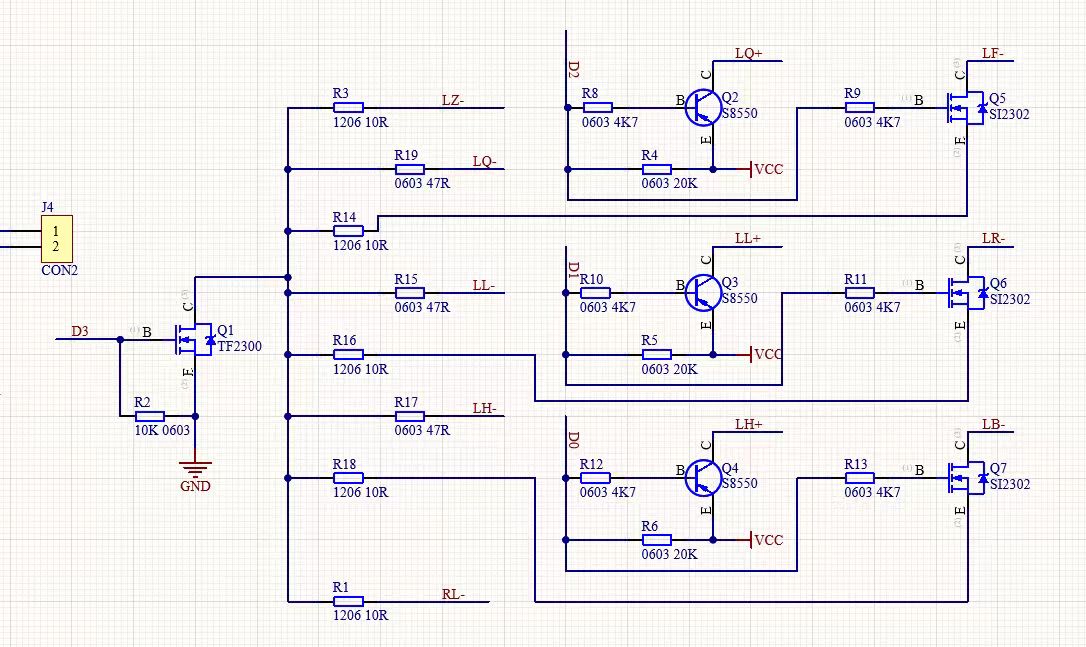Image resolution: width=1086 pixels, height=647 pixels.
Task: Select resistor R4 20K symbol
Action: click(656, 169)
